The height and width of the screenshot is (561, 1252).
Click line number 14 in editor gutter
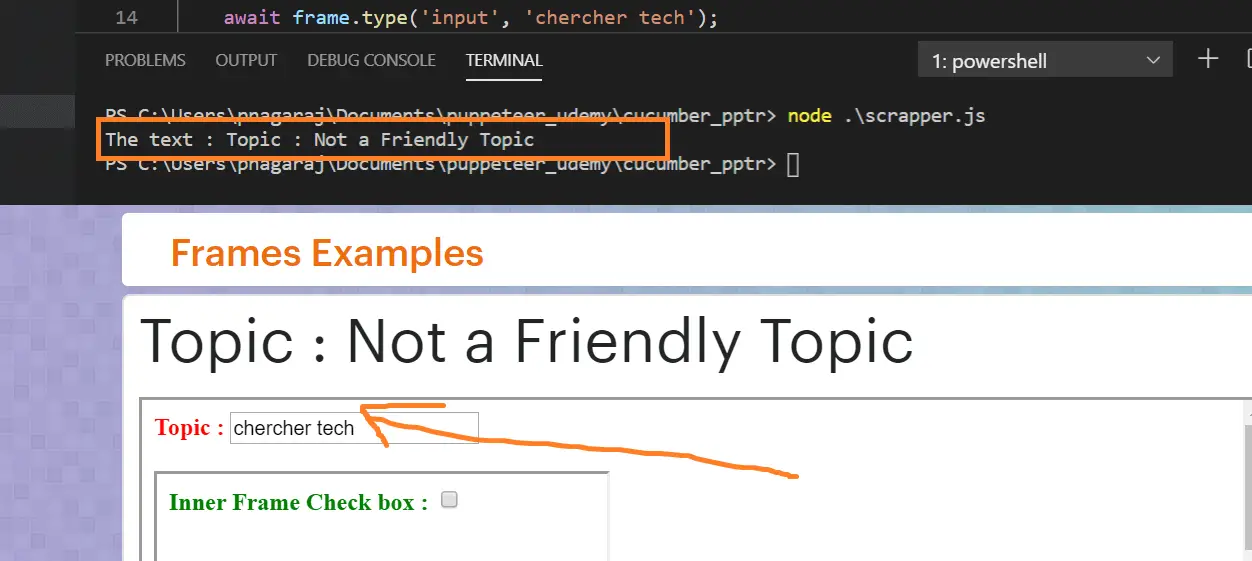pos(126,18)
